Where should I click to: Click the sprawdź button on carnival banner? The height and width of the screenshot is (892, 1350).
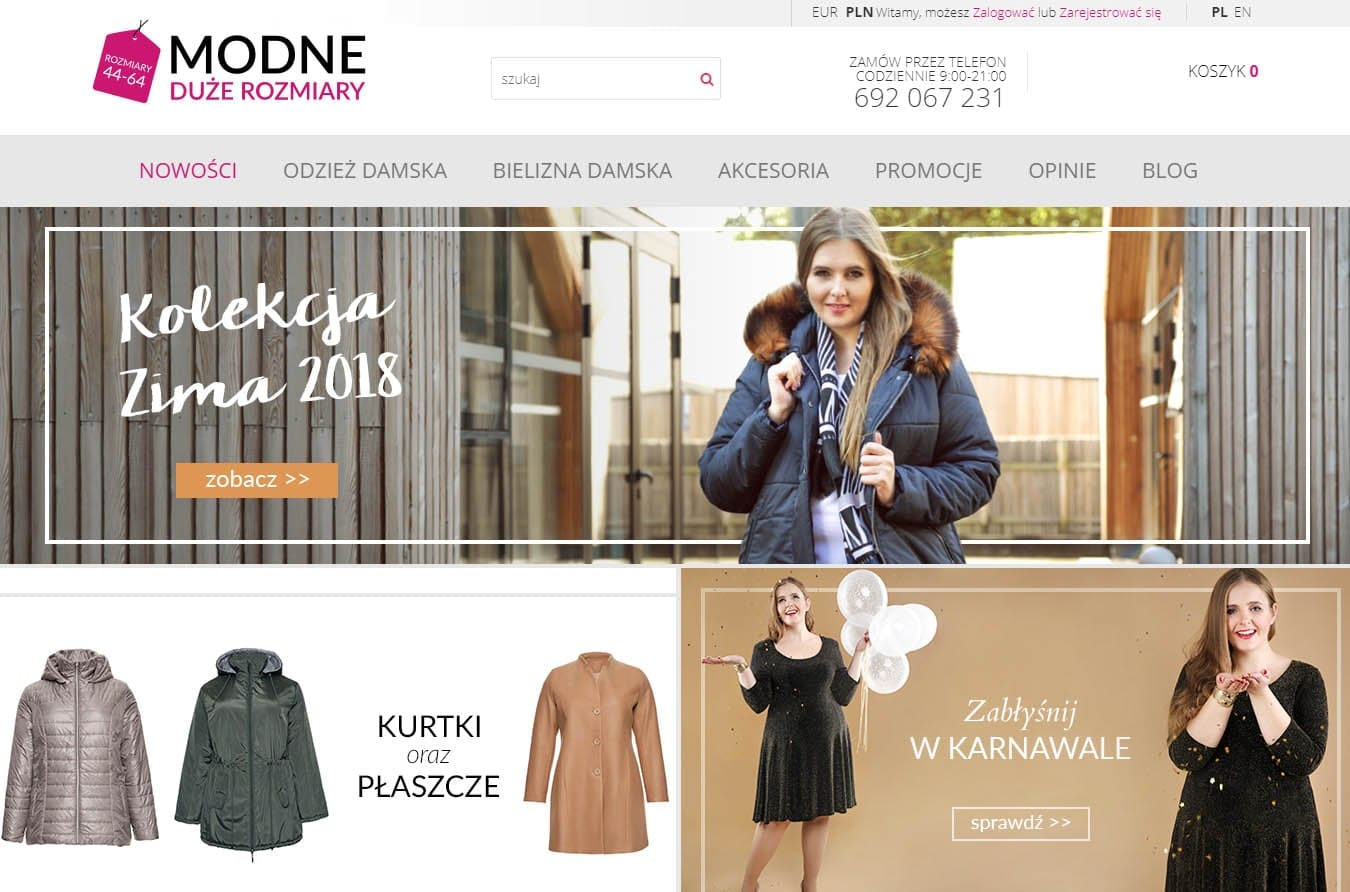1020,824
